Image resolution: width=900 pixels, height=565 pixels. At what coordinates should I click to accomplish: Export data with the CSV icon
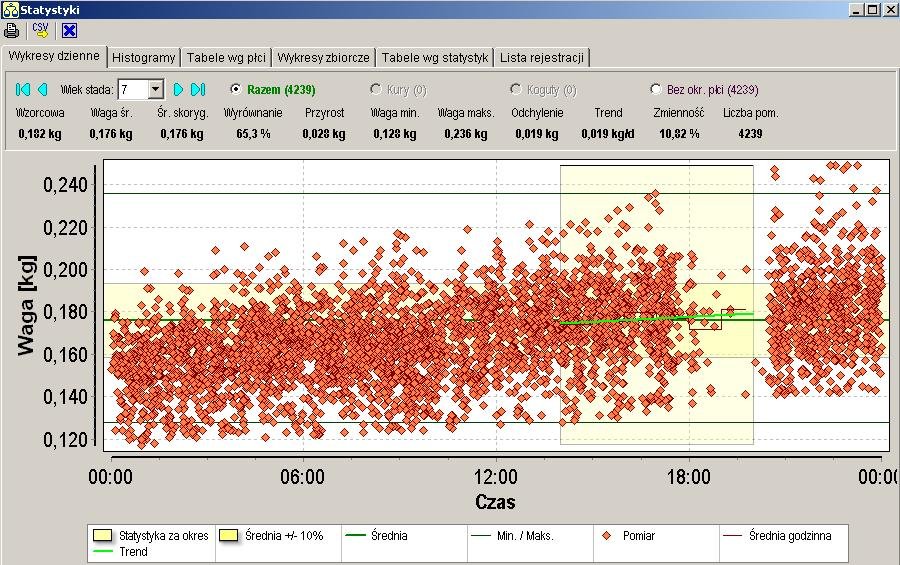pos(40,29)
